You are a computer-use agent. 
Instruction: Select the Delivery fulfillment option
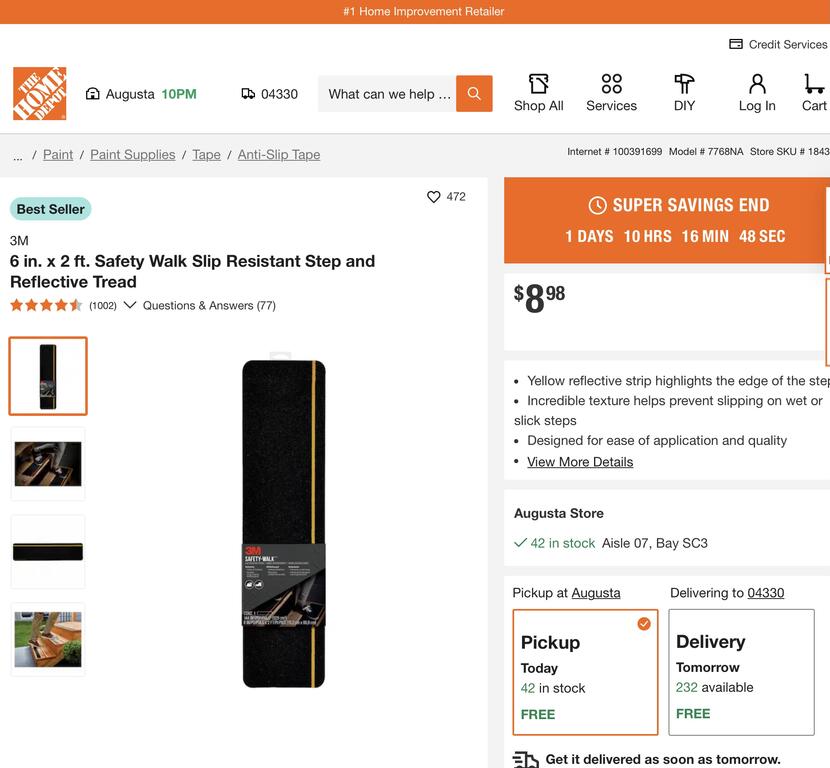(741, 672)
